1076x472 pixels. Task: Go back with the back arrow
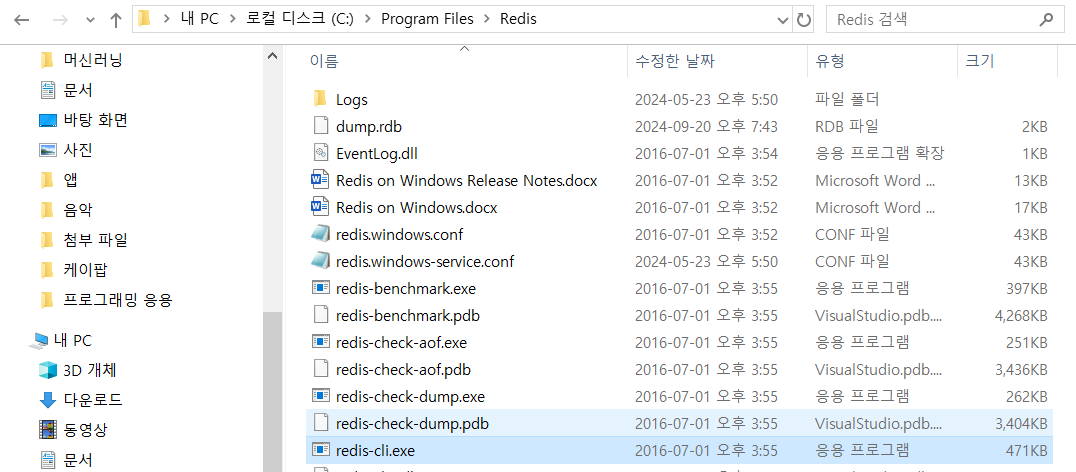pyautogui.click(x=21, y=20)
